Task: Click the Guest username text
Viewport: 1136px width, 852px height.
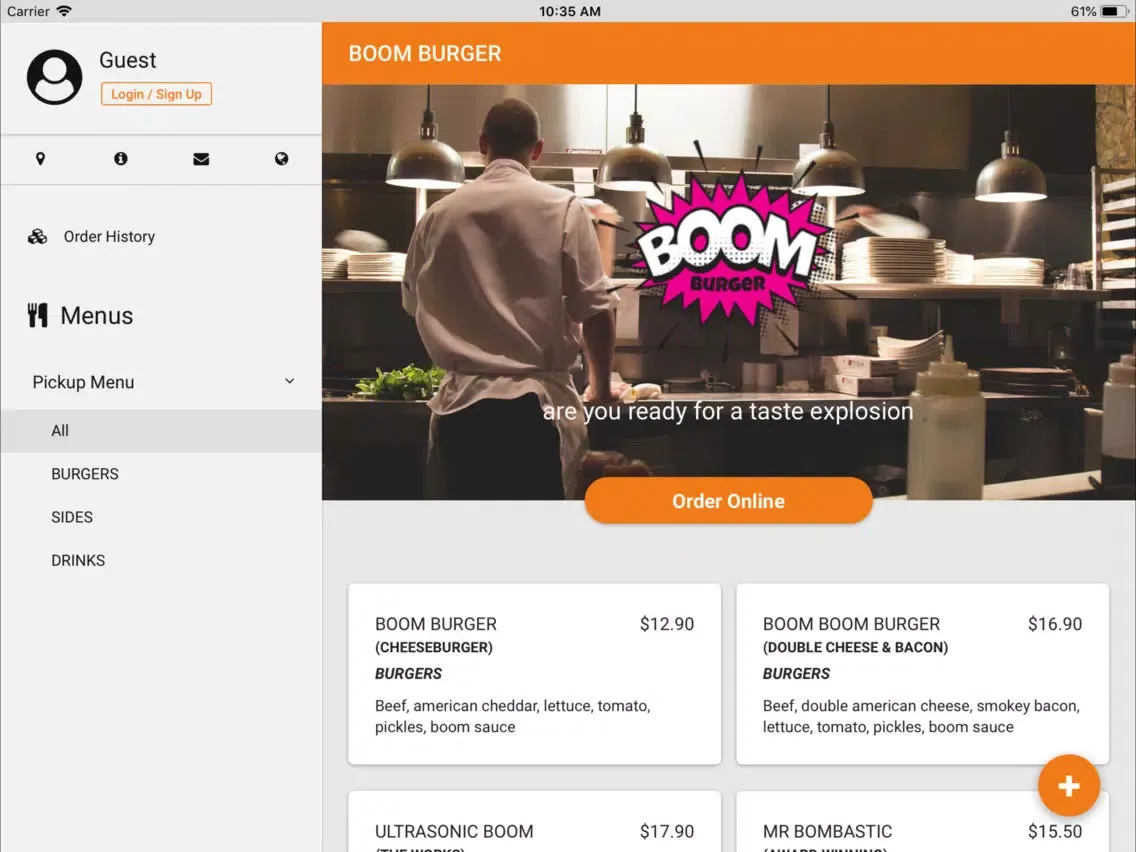Action: pyautogui.click(x=128, y=60)
